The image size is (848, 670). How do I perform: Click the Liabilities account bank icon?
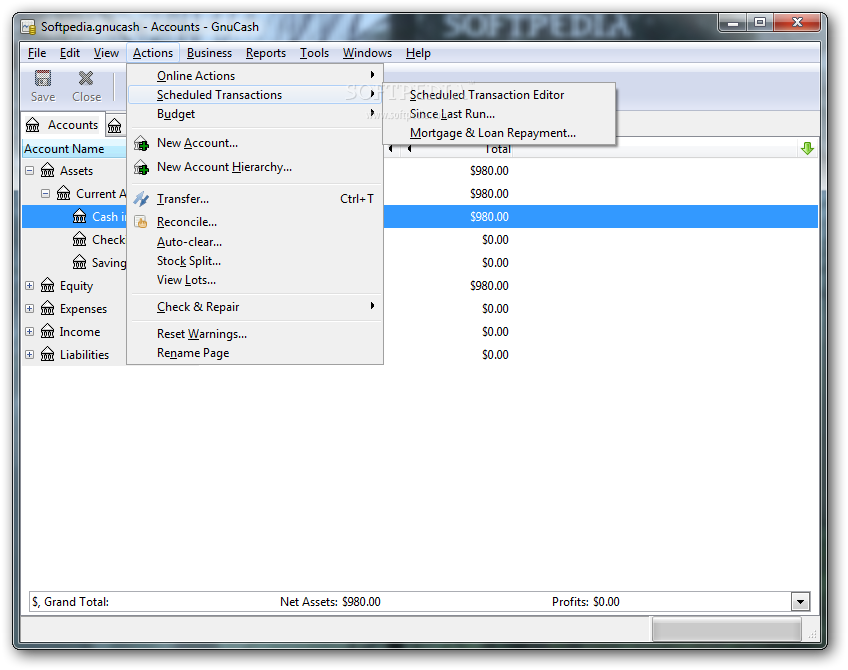click(x=48, y=354)
